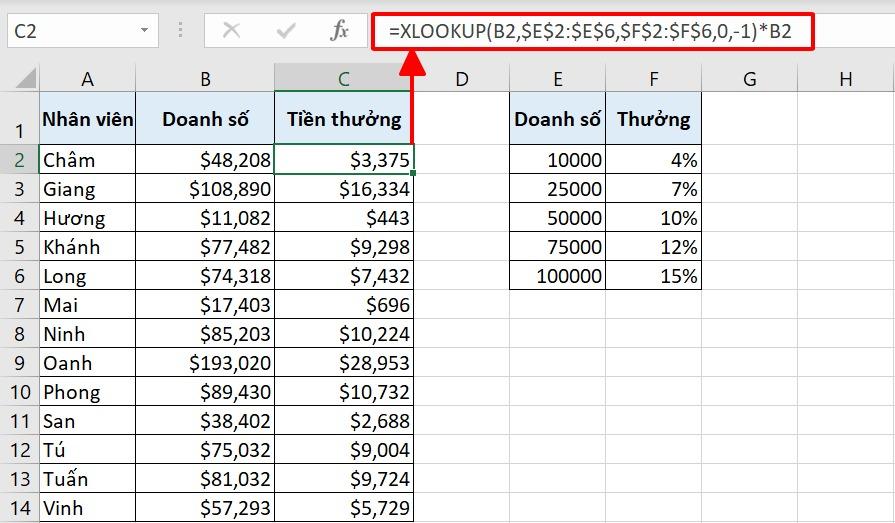Screen dimensions: 895x523
Task: Select cell with name Châm
Action: point(87,159)
